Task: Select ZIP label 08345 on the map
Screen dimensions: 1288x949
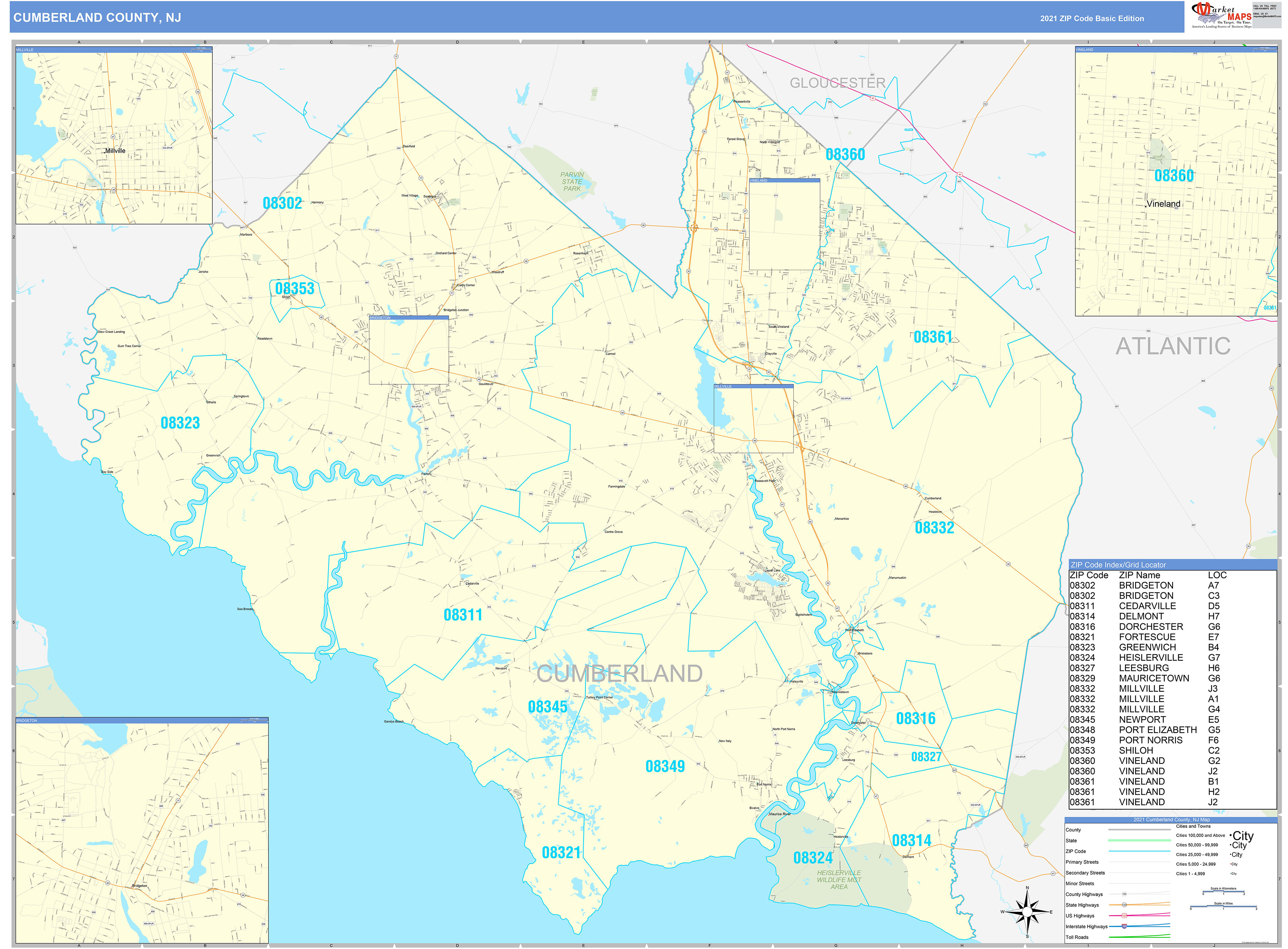Action: 547,707
